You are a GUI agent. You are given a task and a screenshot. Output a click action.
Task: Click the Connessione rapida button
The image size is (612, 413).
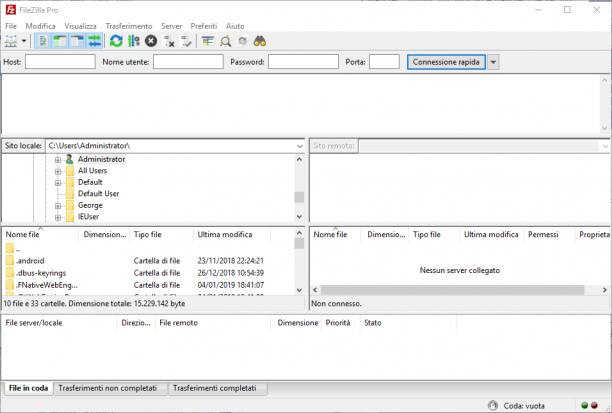click(446, 62)
